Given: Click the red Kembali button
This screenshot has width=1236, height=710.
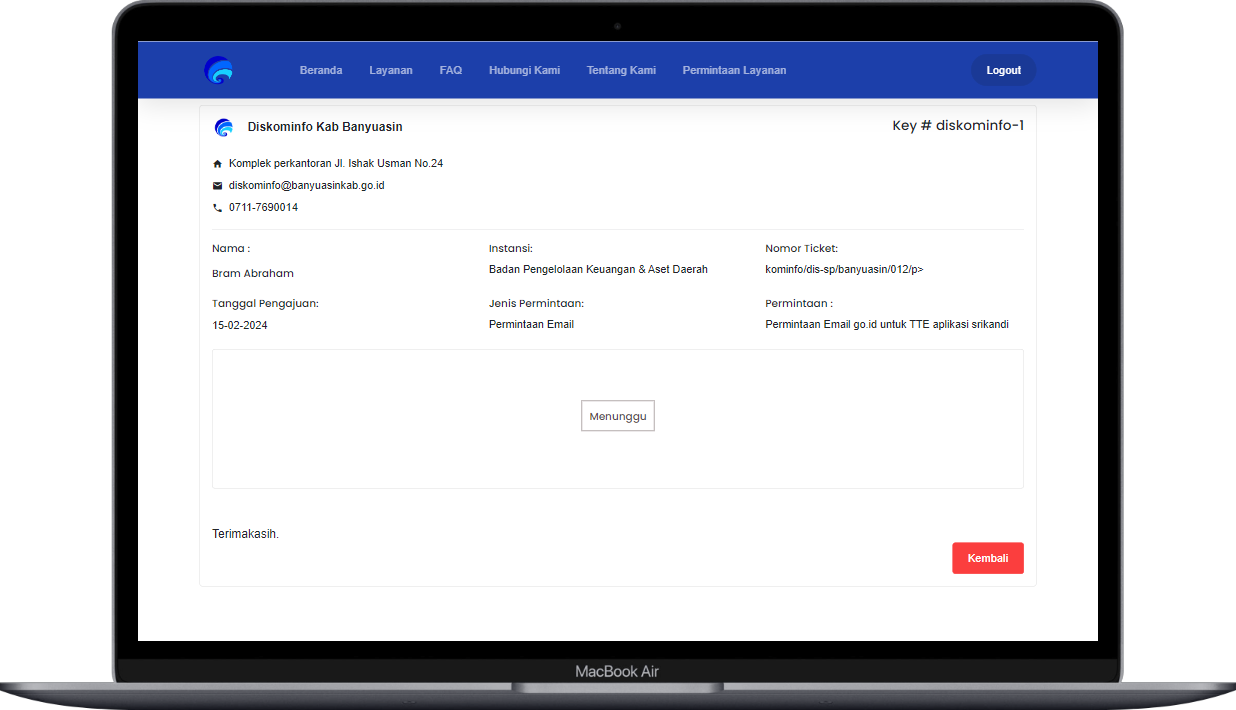Looking at the screenshot, I should tap(988, 558).
